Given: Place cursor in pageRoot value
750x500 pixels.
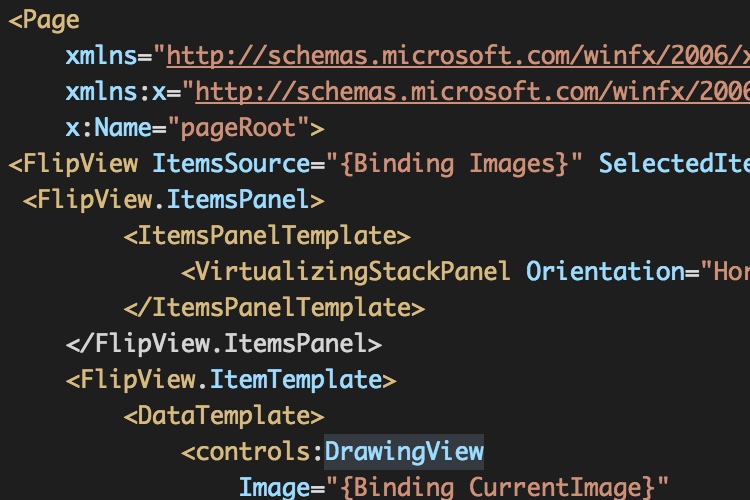Looking at the screenshot, I should [x=238, y=128].
